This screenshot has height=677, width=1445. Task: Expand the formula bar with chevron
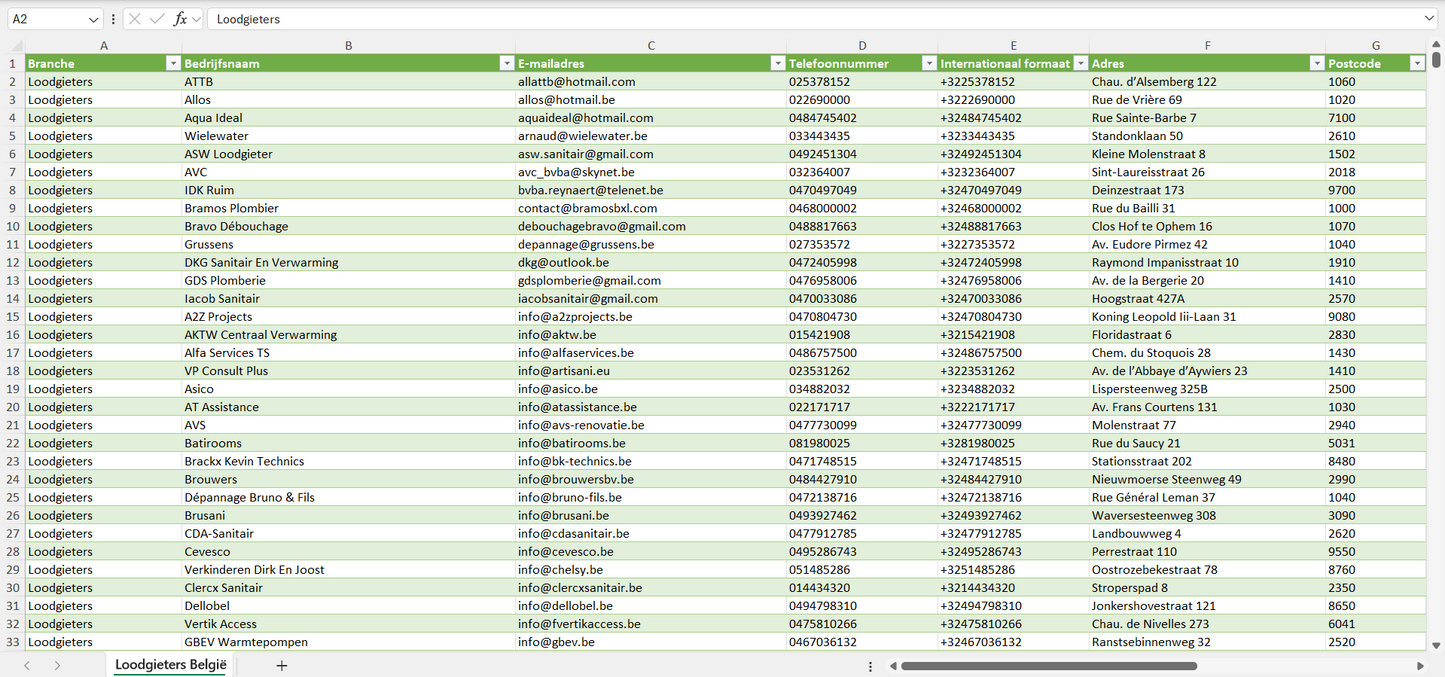(x=1429, y=19)
